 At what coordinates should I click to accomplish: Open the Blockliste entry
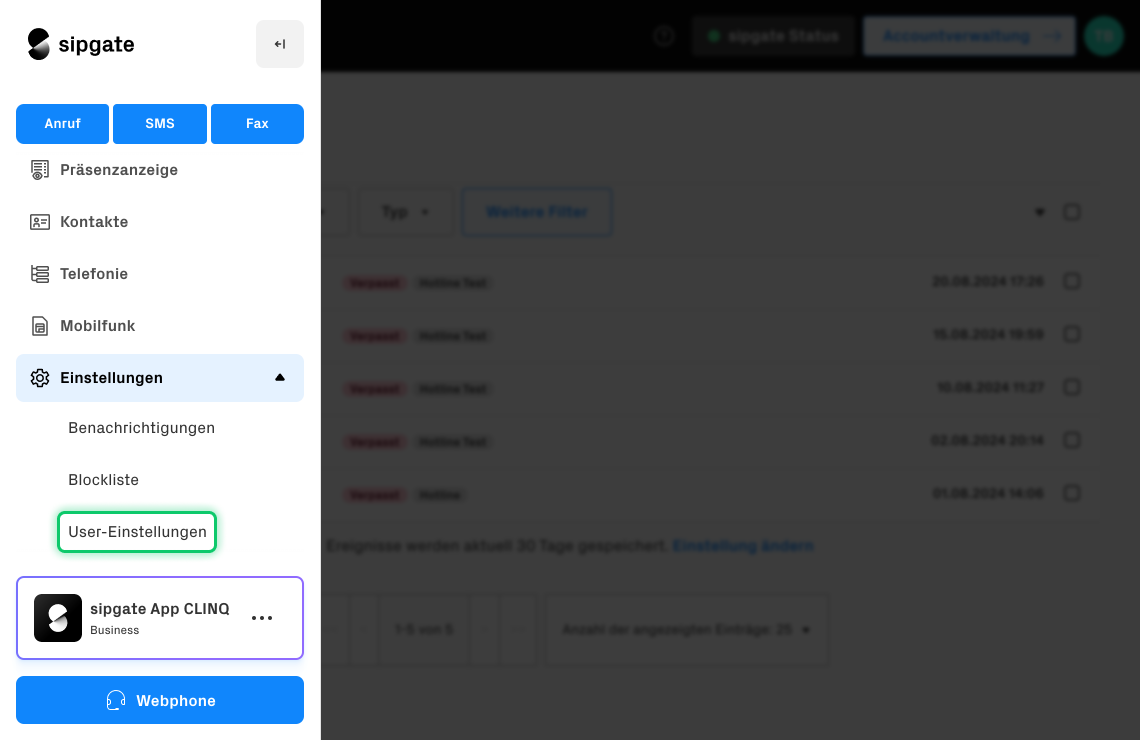click(103, 480)
